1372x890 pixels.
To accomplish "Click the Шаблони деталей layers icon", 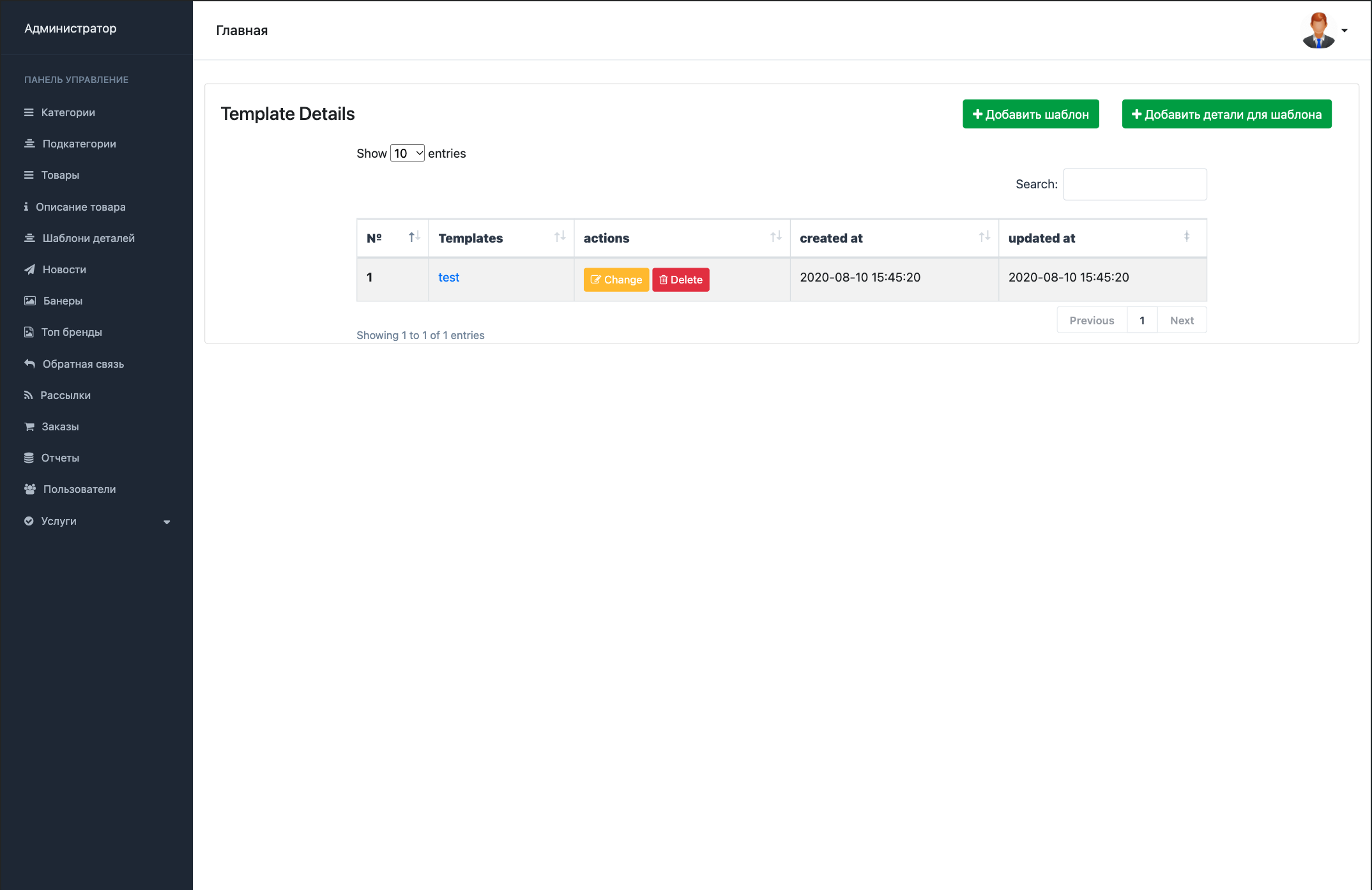I will tap(29, 238).
